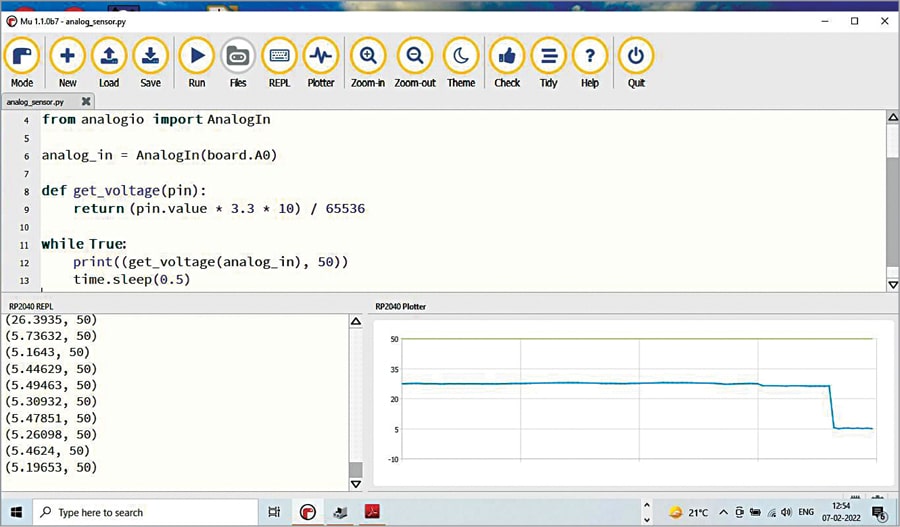Check the code for errors

[507, 58]
